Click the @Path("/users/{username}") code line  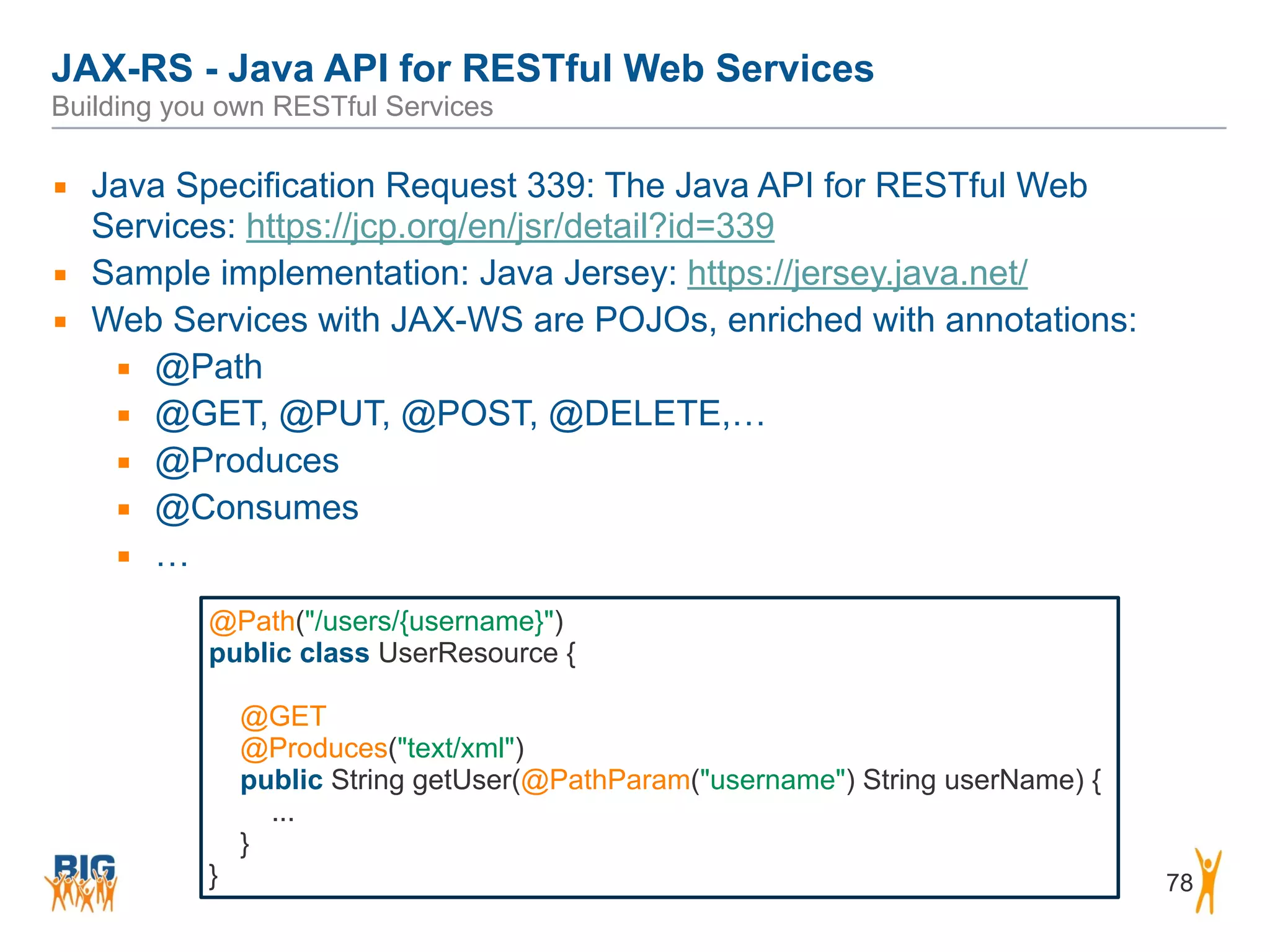(386, 621)
